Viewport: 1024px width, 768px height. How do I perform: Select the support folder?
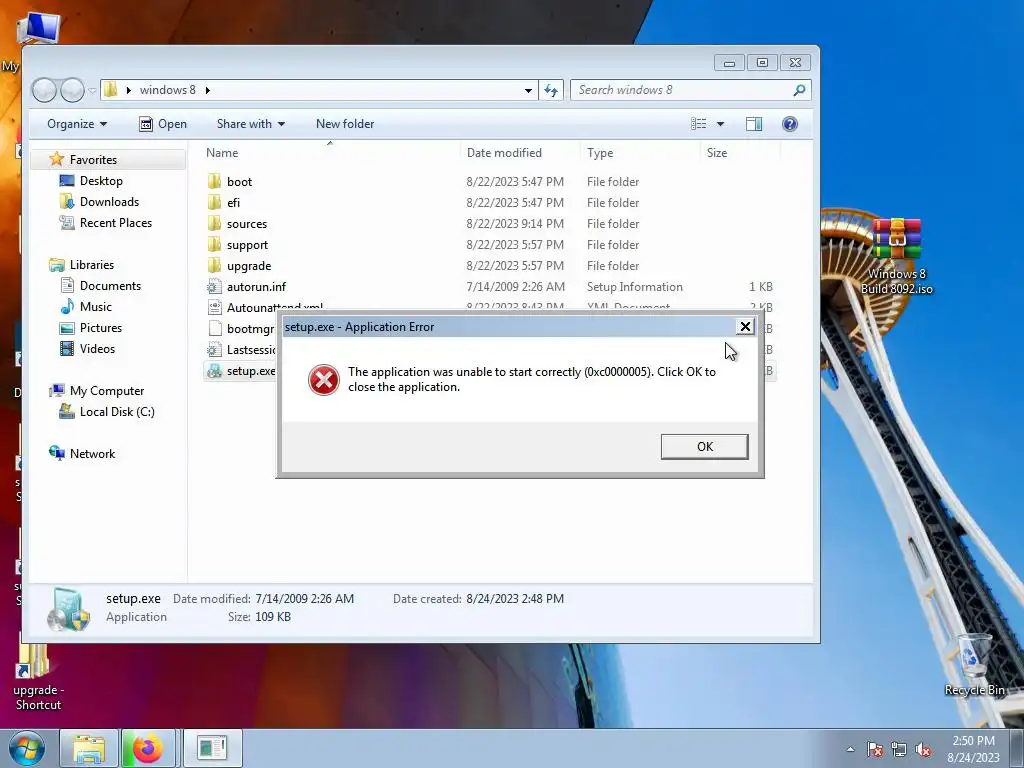247,245
